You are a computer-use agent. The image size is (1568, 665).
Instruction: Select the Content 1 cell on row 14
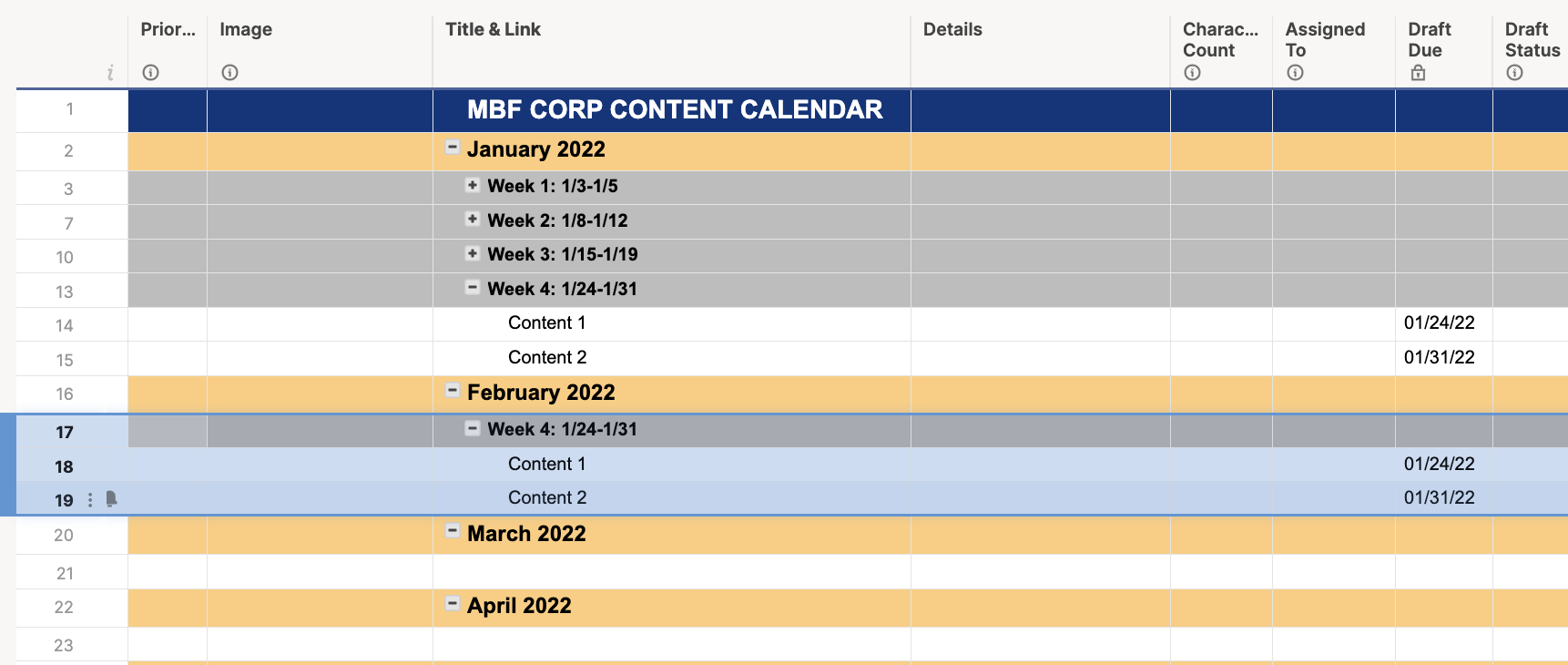point(546,322)
